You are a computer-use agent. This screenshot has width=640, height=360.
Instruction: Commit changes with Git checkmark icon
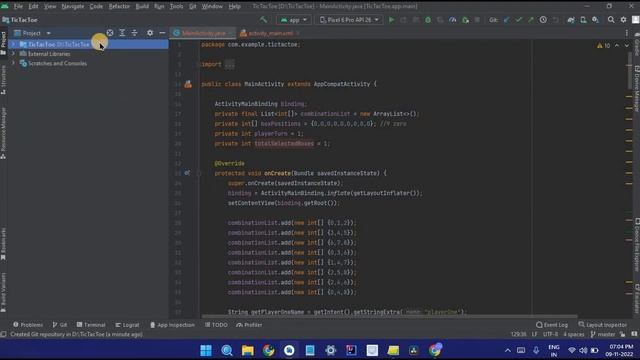tap(518, 20)
